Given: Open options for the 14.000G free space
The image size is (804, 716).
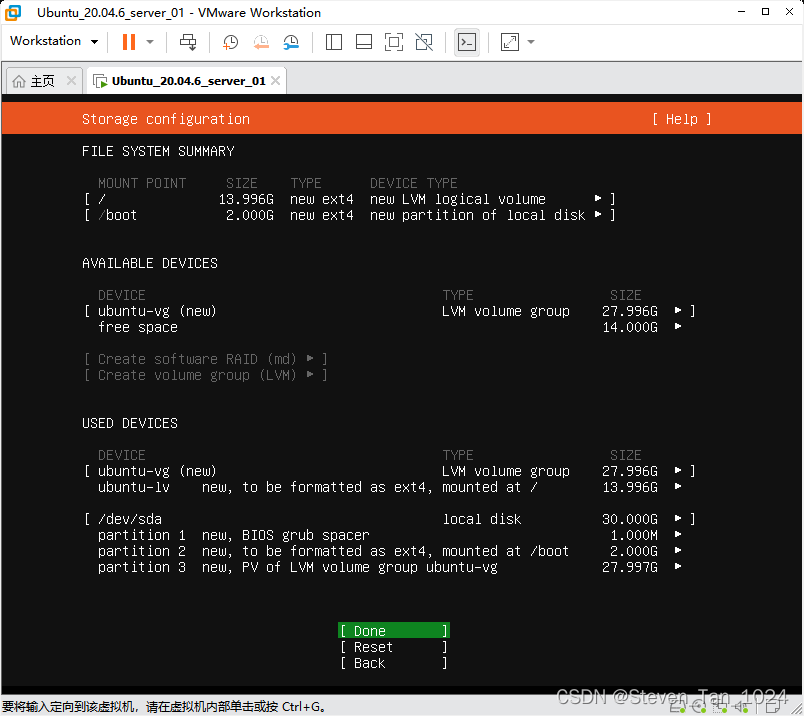Looking at the screenshot, I should (390, 327).
